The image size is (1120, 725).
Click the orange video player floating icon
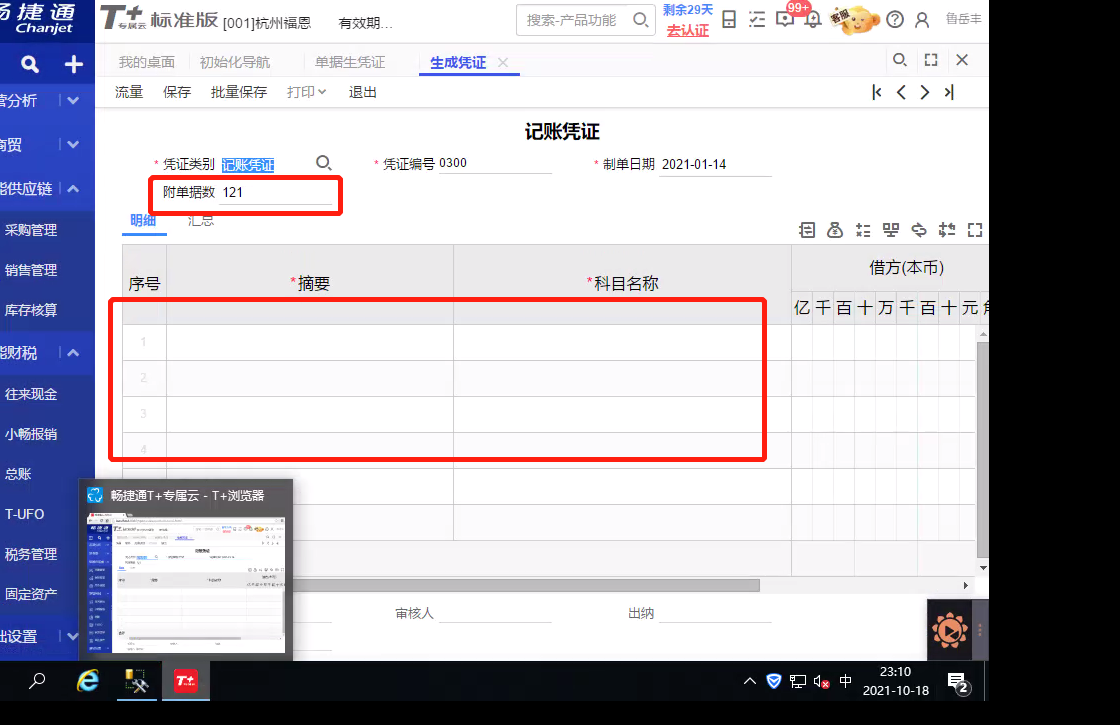tap(949, 631)
